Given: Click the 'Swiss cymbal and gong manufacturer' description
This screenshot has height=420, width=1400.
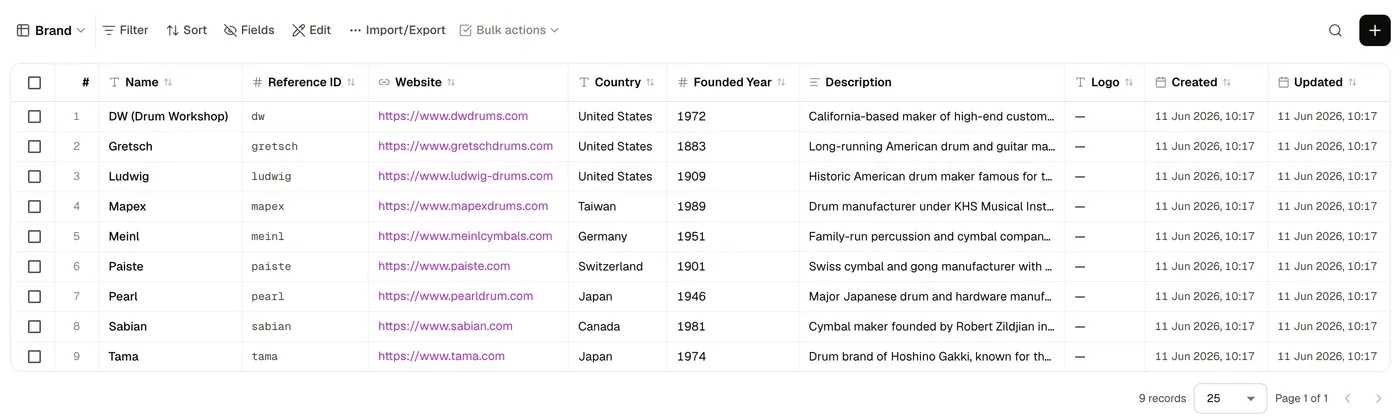Looking at the screenshot, I should coord(932,266).
